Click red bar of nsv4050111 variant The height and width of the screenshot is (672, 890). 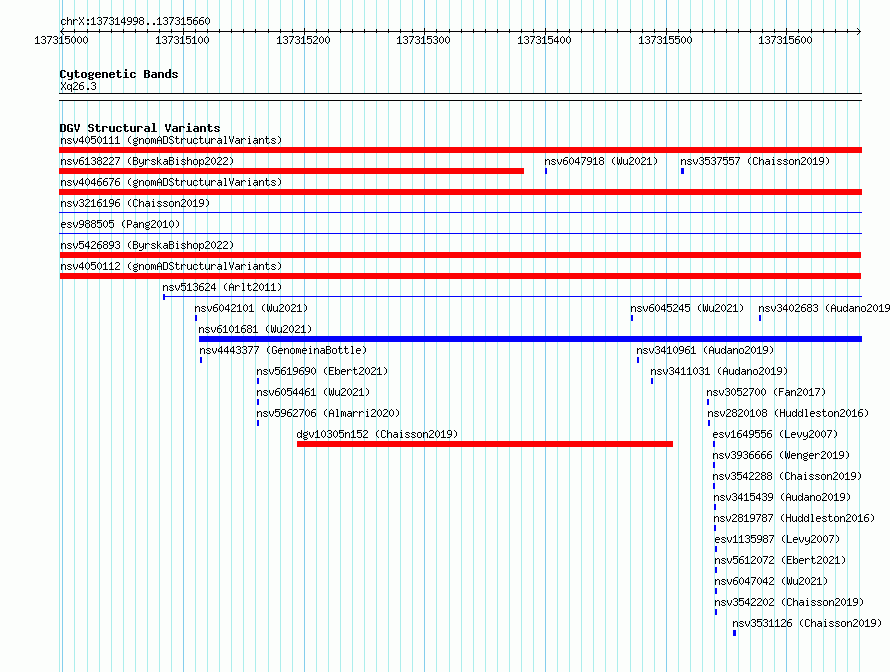tap(460, 150)
